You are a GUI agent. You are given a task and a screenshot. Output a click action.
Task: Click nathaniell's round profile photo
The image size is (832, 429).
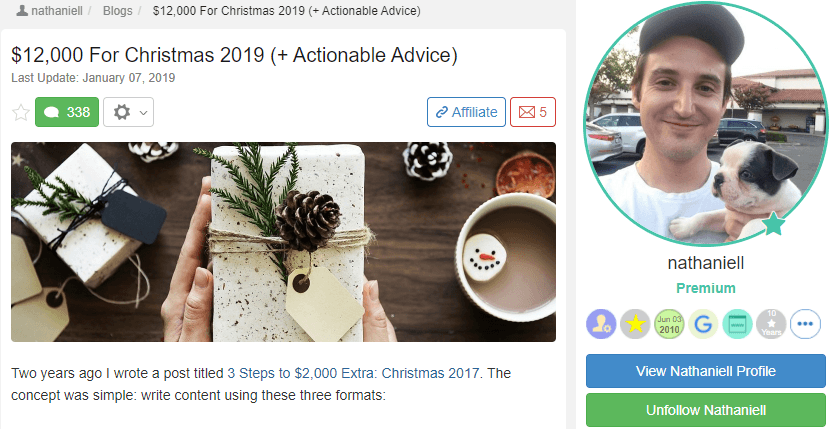point(706,124)
